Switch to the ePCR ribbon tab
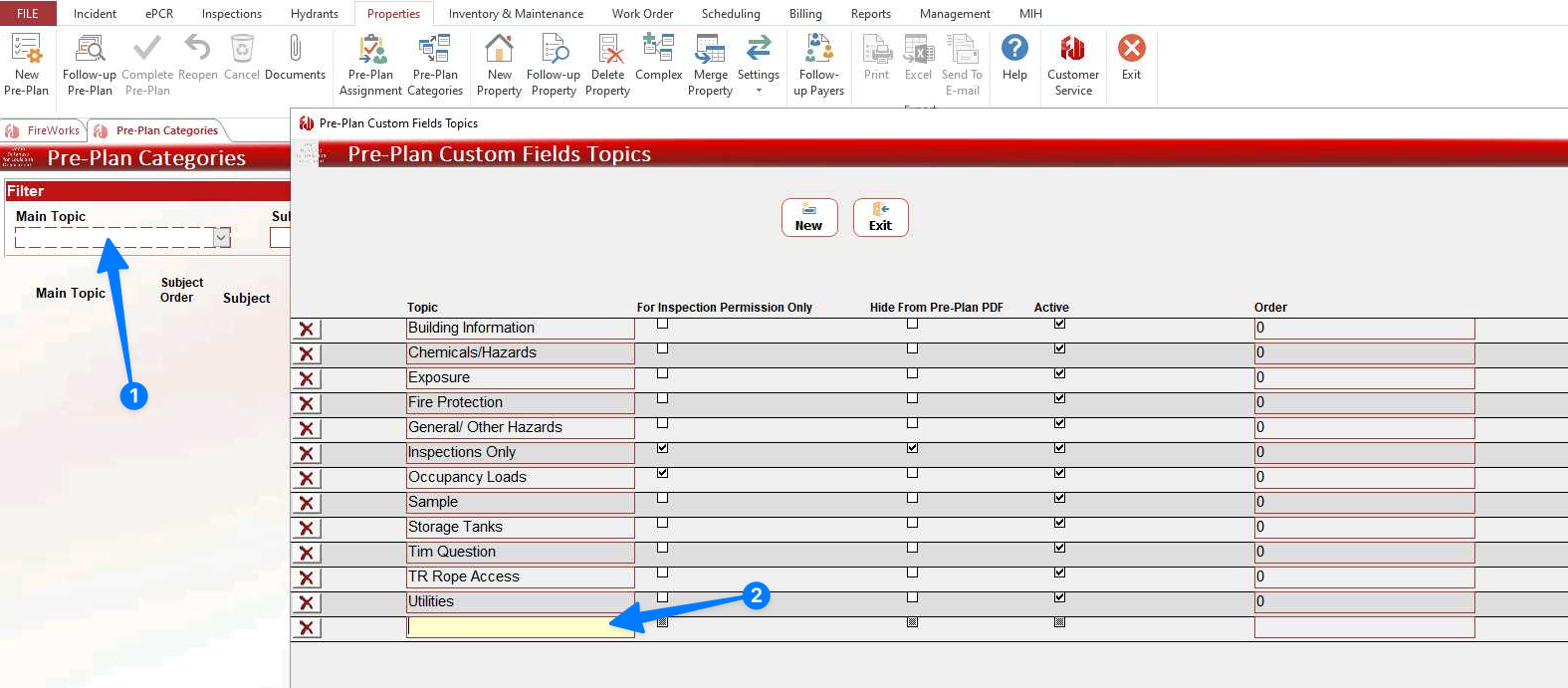This screenshot has height=688, width=1568. (x=159, y=14)
